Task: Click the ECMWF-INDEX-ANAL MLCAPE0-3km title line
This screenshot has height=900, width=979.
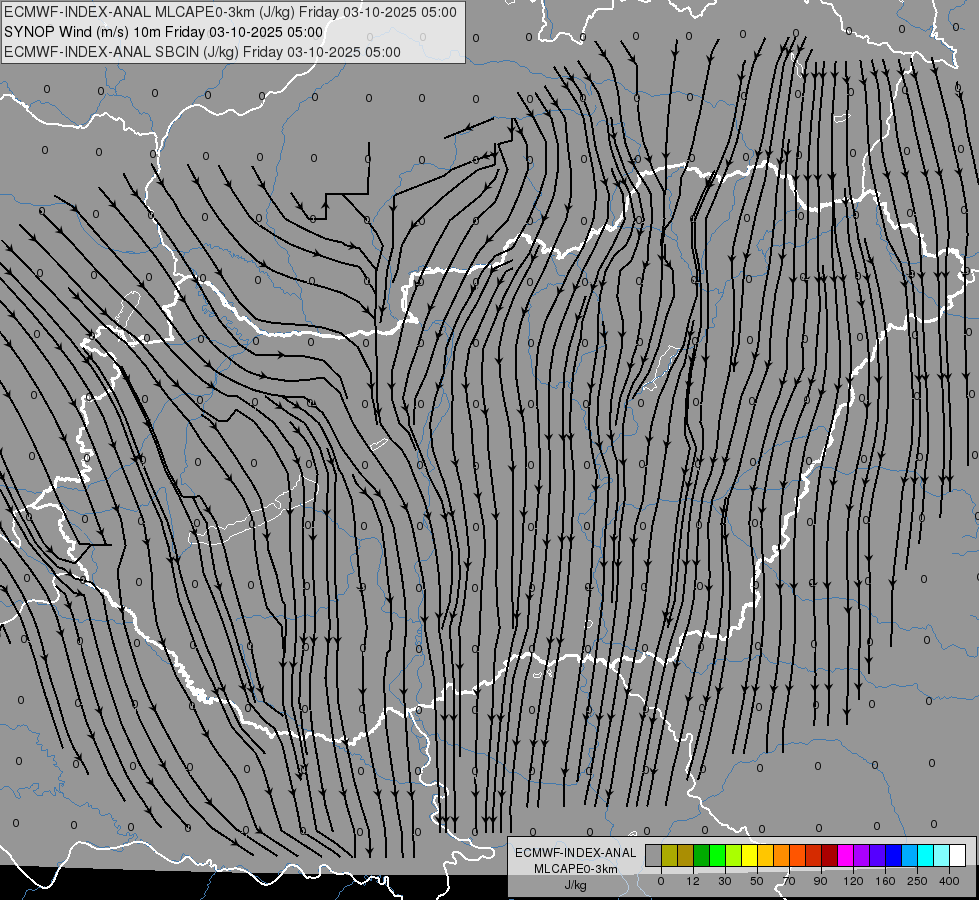Action: point(230,12)
